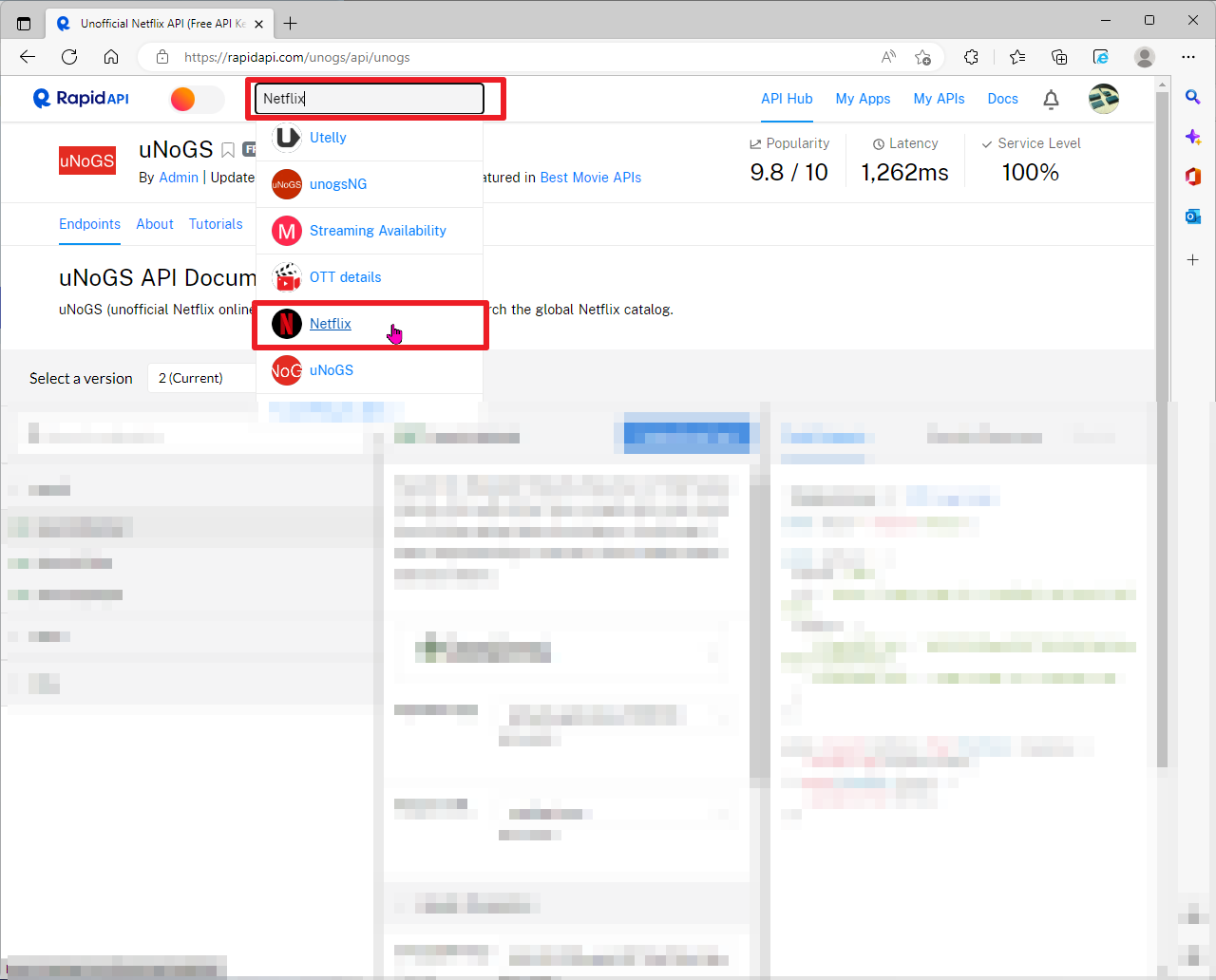Click the uNoGS API logo thumbnail
The image size is (1216, 980).
pyautogui.click(x=87, y=160)
